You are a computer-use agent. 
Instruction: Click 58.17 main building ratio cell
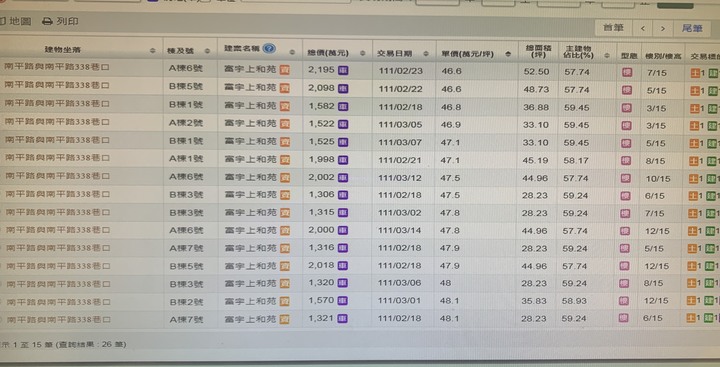(x=576, y=161)
